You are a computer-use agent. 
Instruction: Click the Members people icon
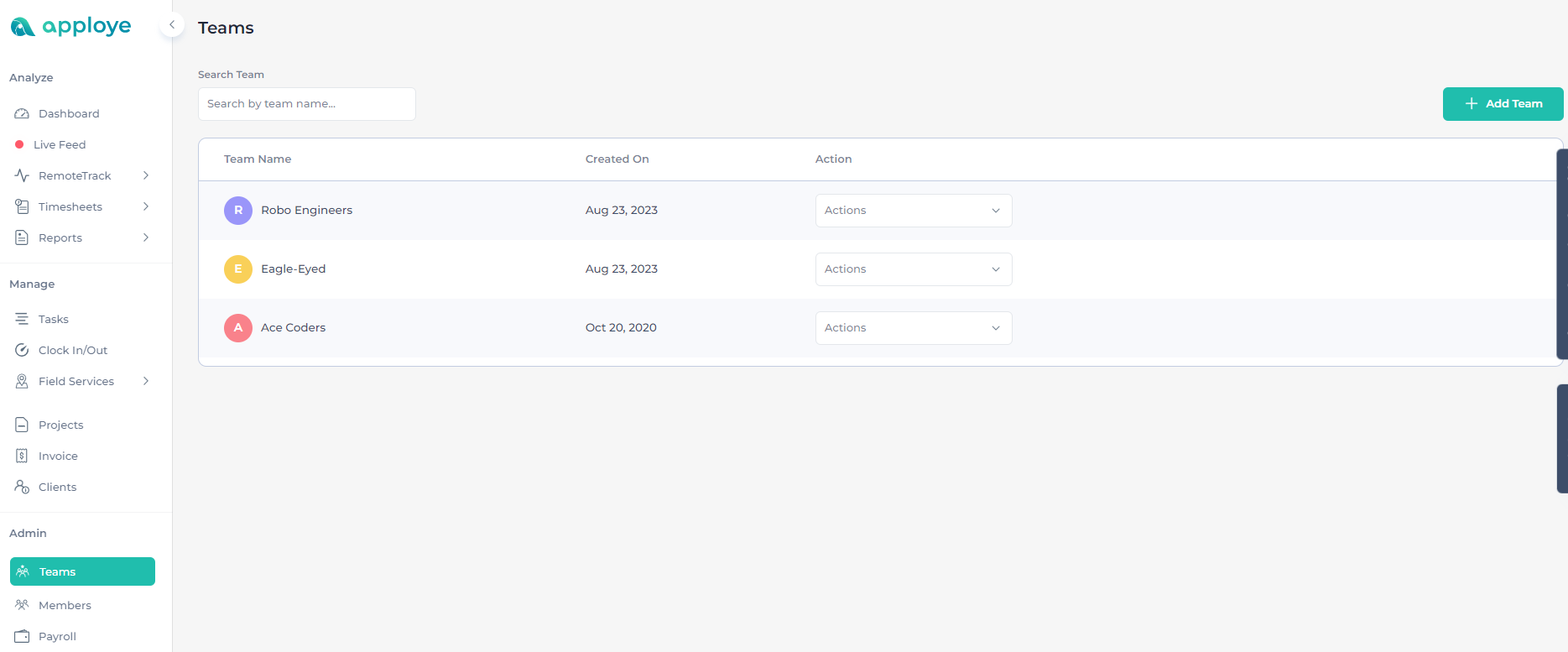coord(22,605)
